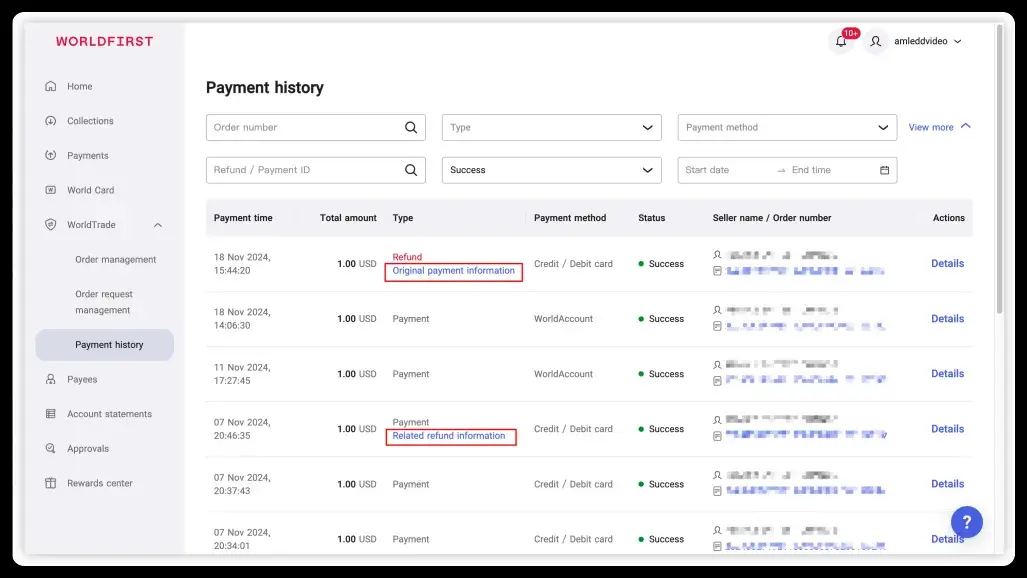This screenshot has height=578, width=1027.
Task: Click the search icon in Refund / Payment ID field
Action: 411,170
